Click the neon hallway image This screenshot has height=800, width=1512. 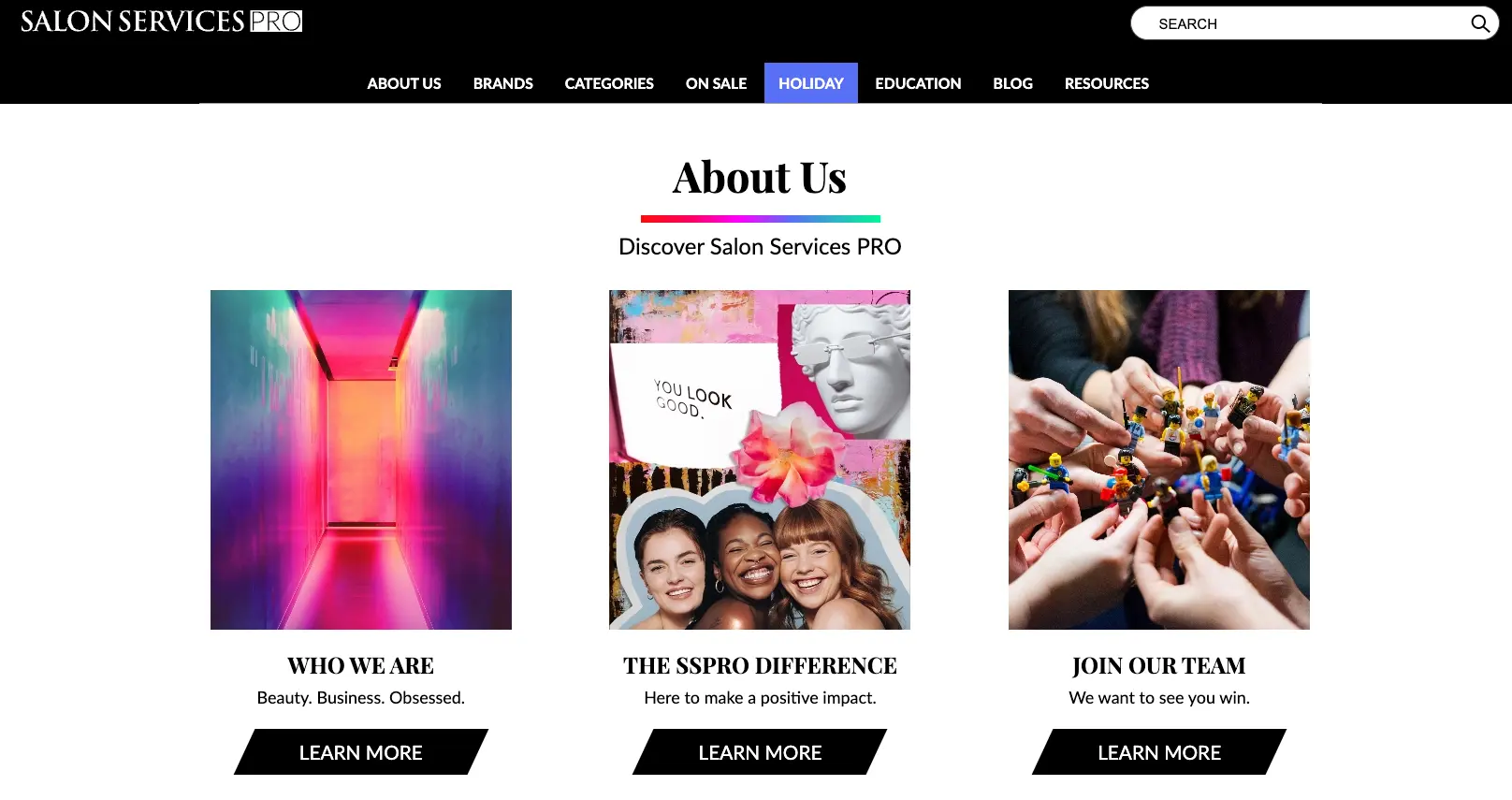pyautogui.click(x=361, y=459)
